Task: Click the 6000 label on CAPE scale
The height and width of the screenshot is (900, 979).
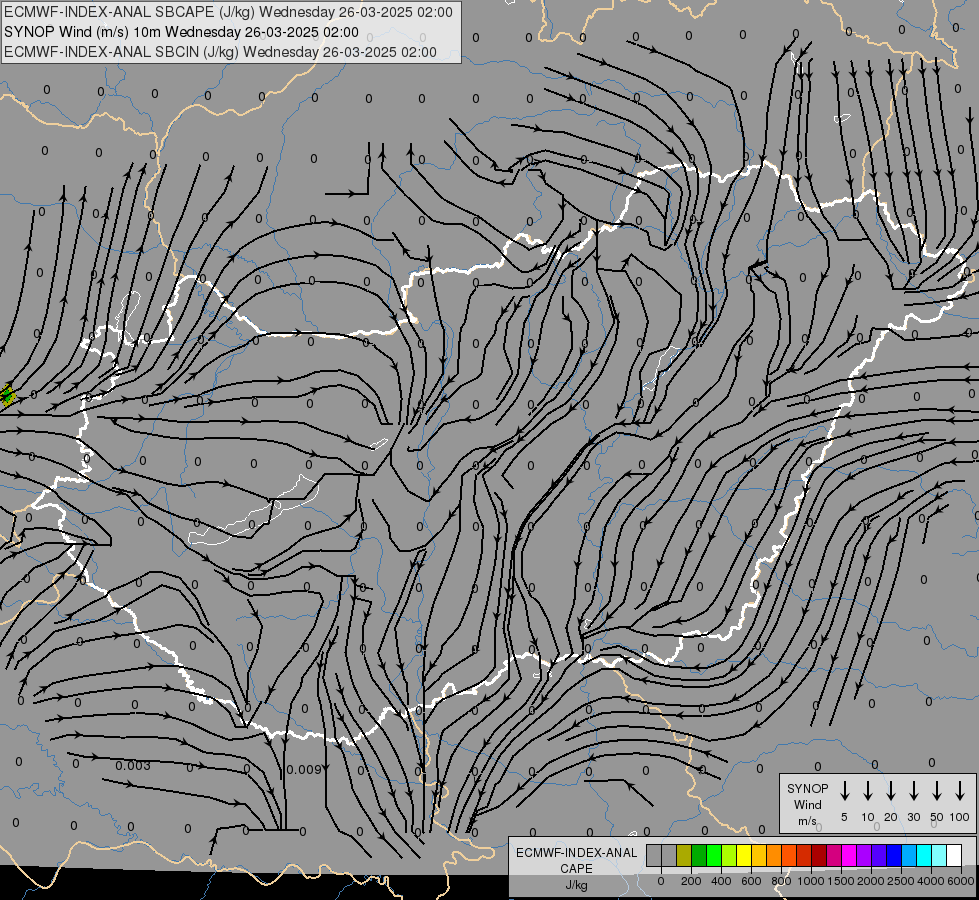Action: 960,881
